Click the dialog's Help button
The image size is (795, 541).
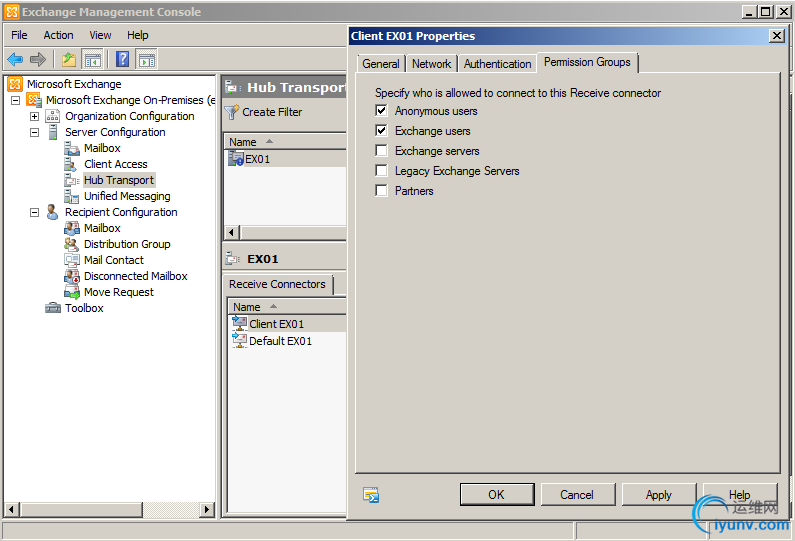pos(740,494)
